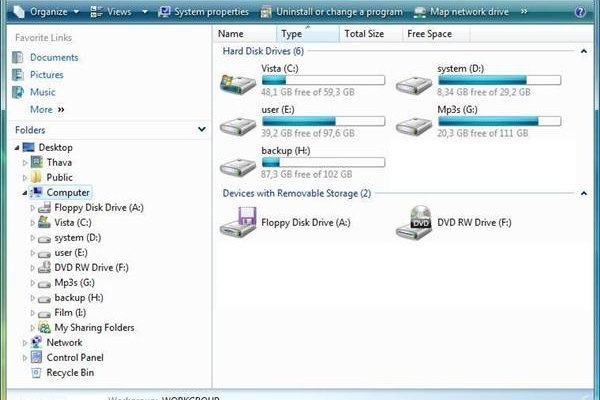This screenshot has width=600, height=400.
Task: Click the Views toolbar icon
Action: click(96, 12)
